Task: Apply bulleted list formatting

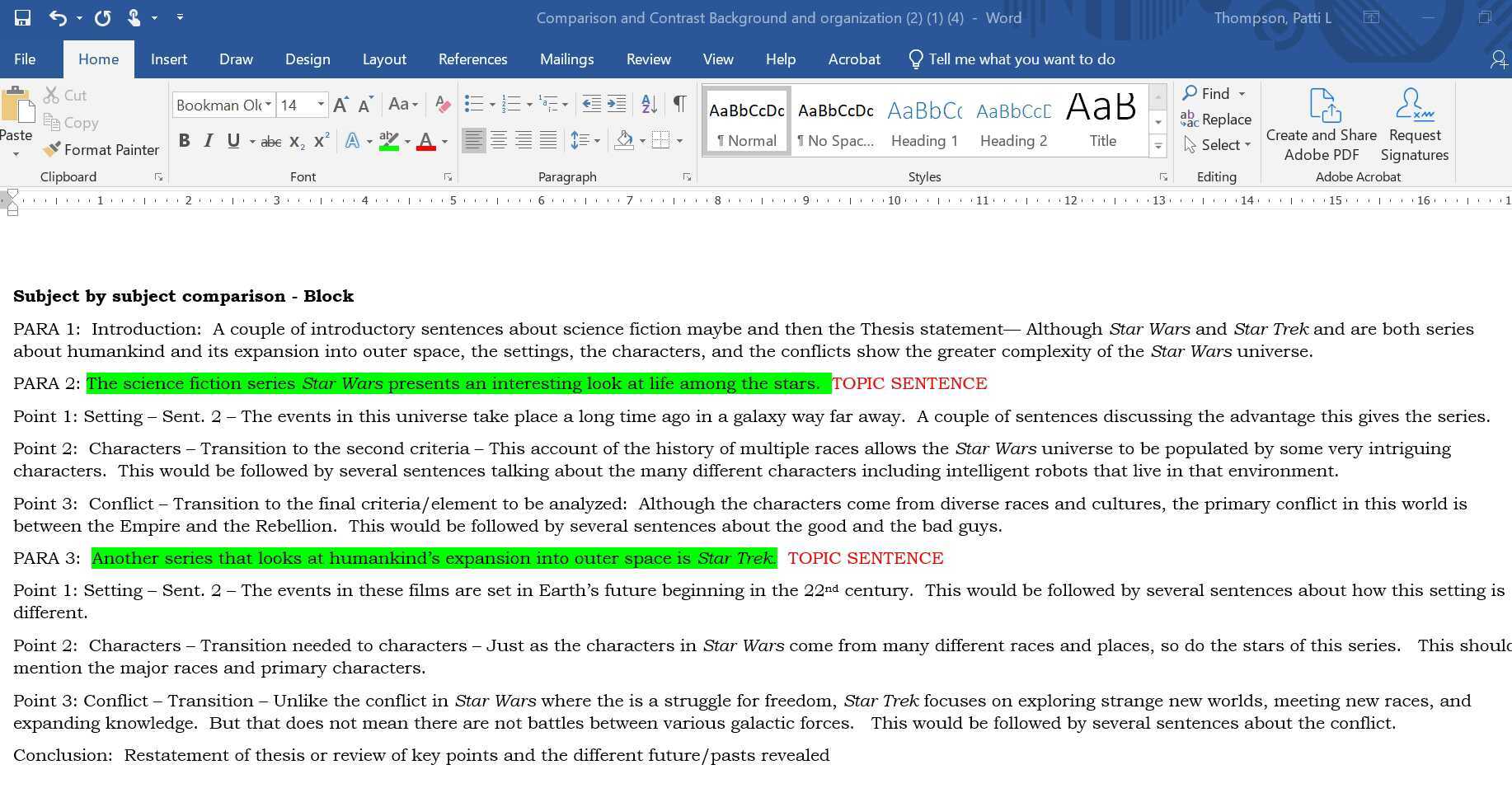Action: pos(473,104)
